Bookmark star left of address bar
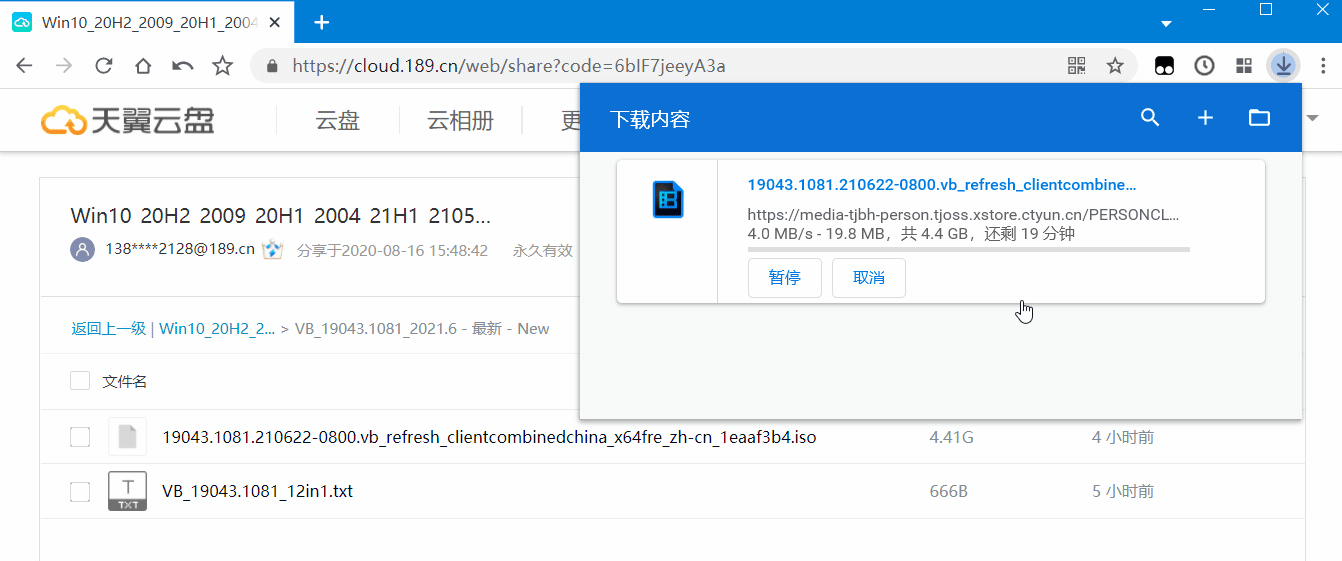The image size is (1342, 561). coord(222,66)
